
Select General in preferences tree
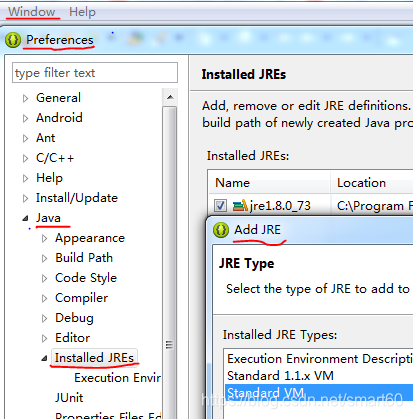pyautogui.click(x=58, y=98)
